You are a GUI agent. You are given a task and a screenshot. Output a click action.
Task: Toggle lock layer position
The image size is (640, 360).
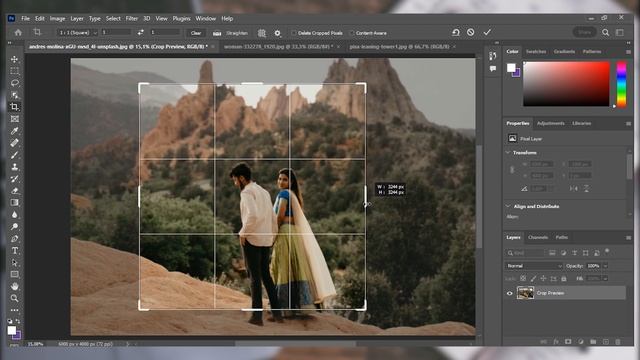point(543,278)
